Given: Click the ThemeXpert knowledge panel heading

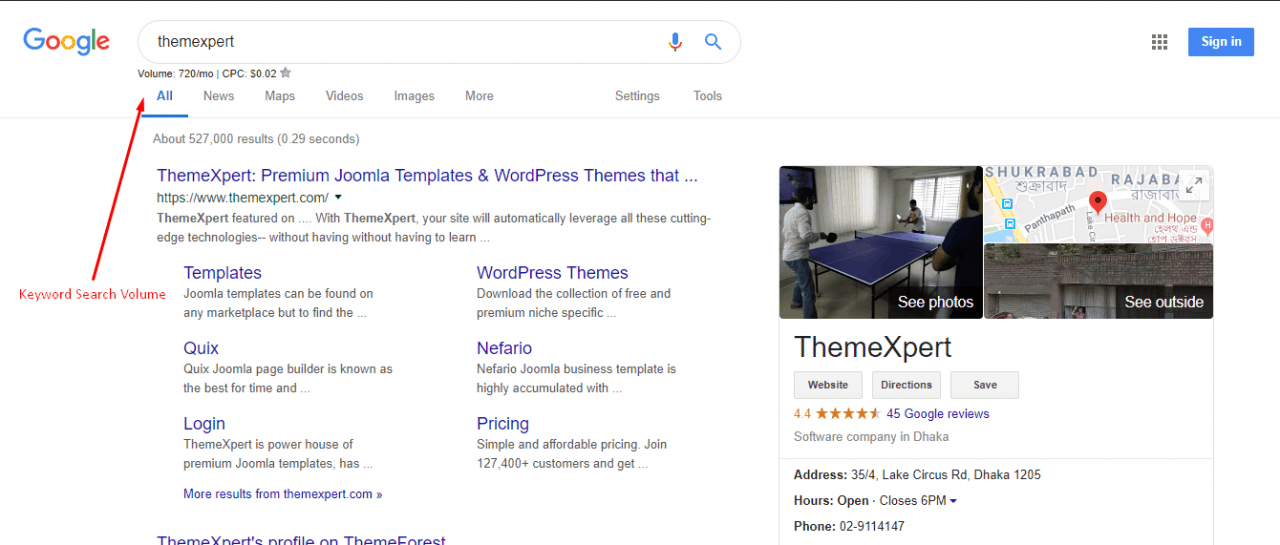Looking at the screenshot, I should click(x=872, y=347).
